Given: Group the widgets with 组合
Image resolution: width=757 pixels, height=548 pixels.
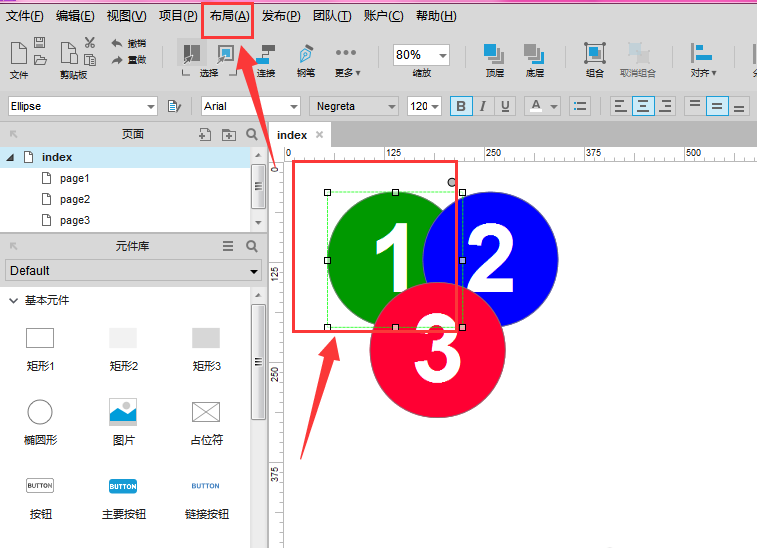Looking at the screenshot, I should (x=595, y=60).
